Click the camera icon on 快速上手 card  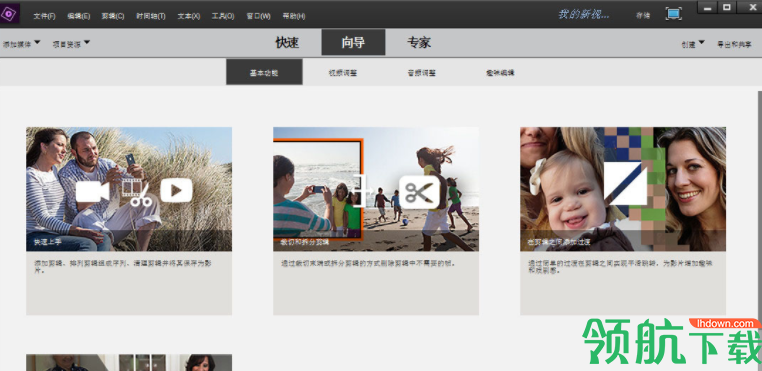point(92,191)
